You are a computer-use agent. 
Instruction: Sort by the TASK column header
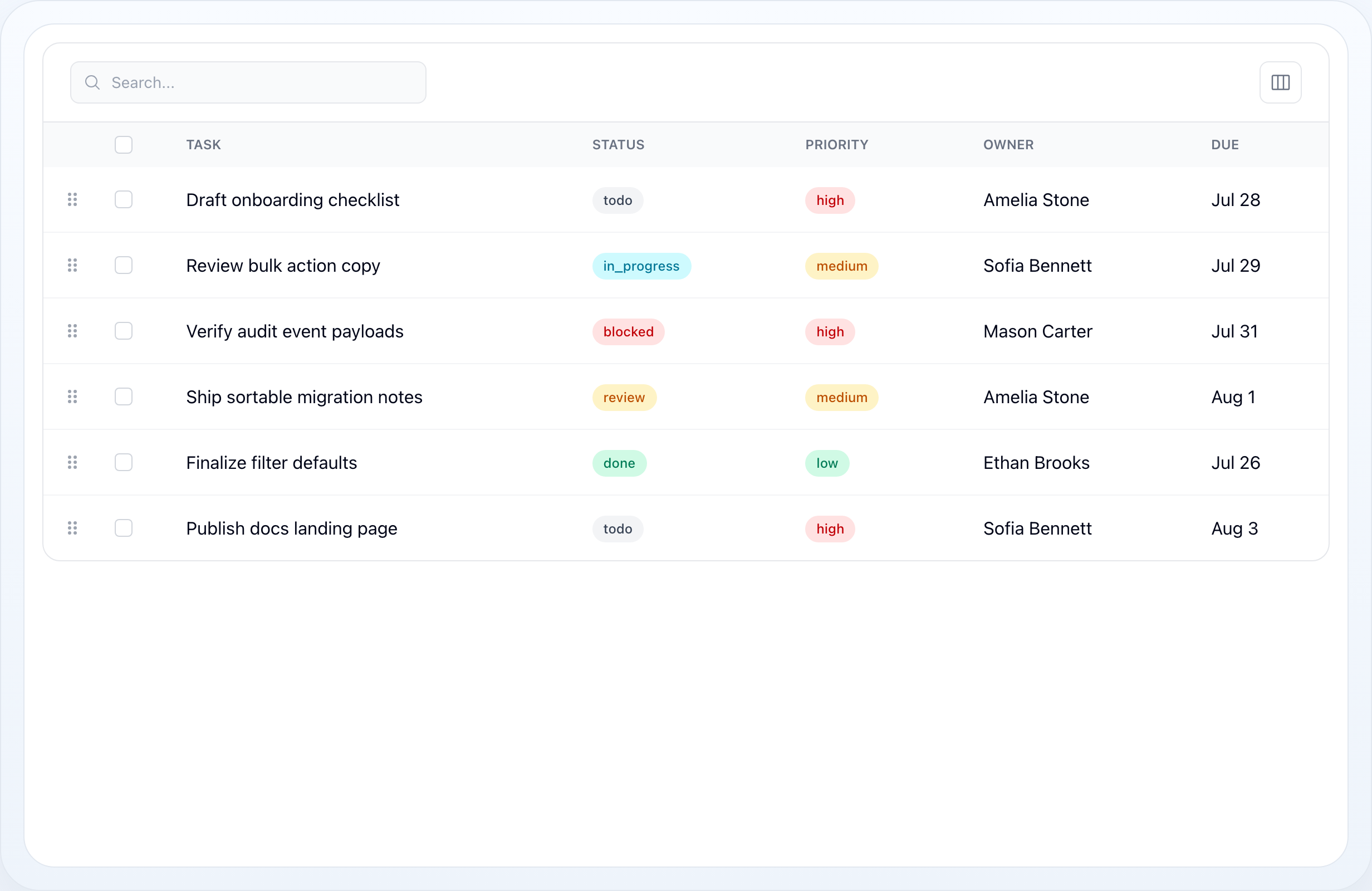pyautogui.click(x=203, y=145)
